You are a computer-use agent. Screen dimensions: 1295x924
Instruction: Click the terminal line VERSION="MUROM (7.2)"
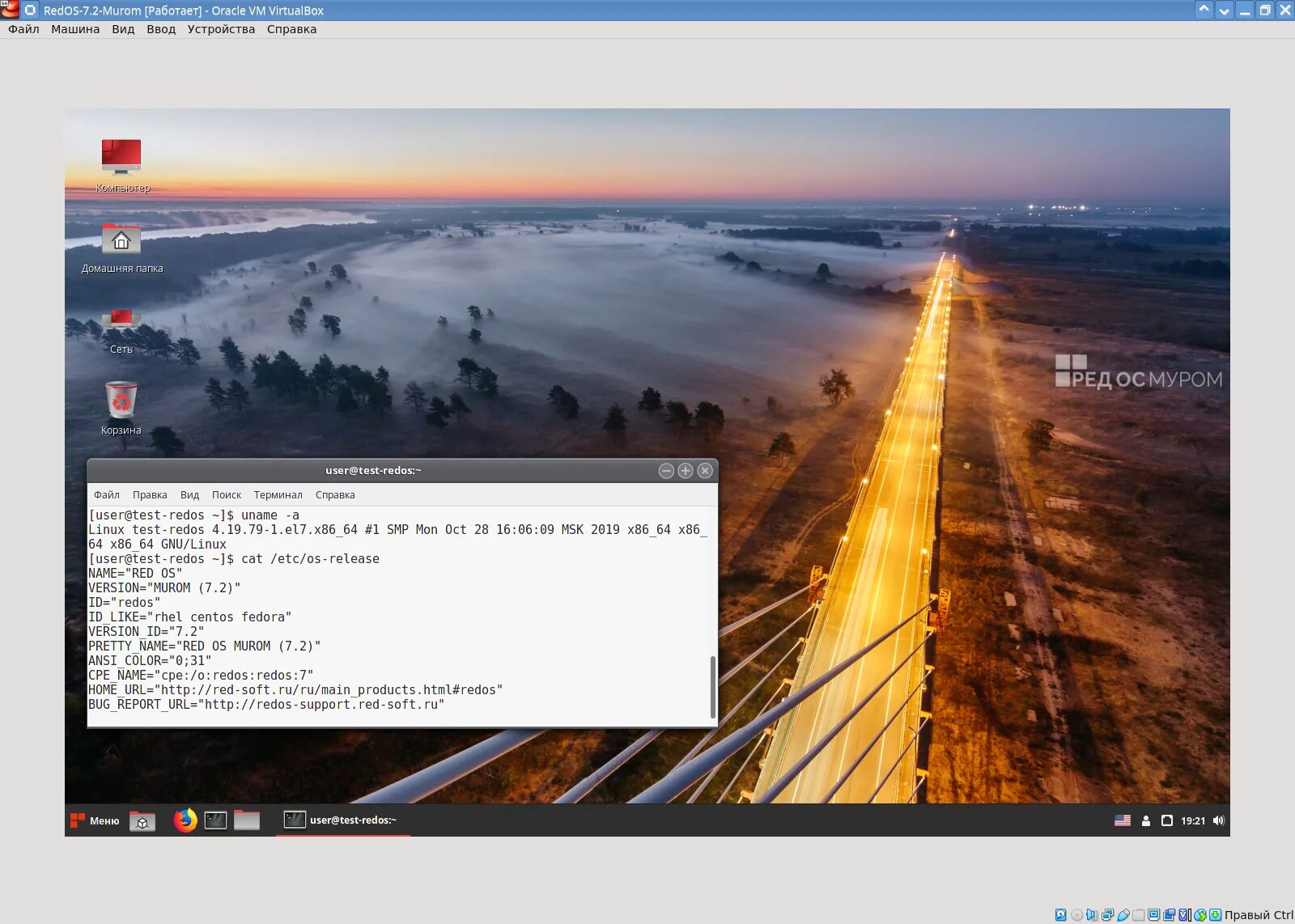pyautogui.click(x=164, y=588)
